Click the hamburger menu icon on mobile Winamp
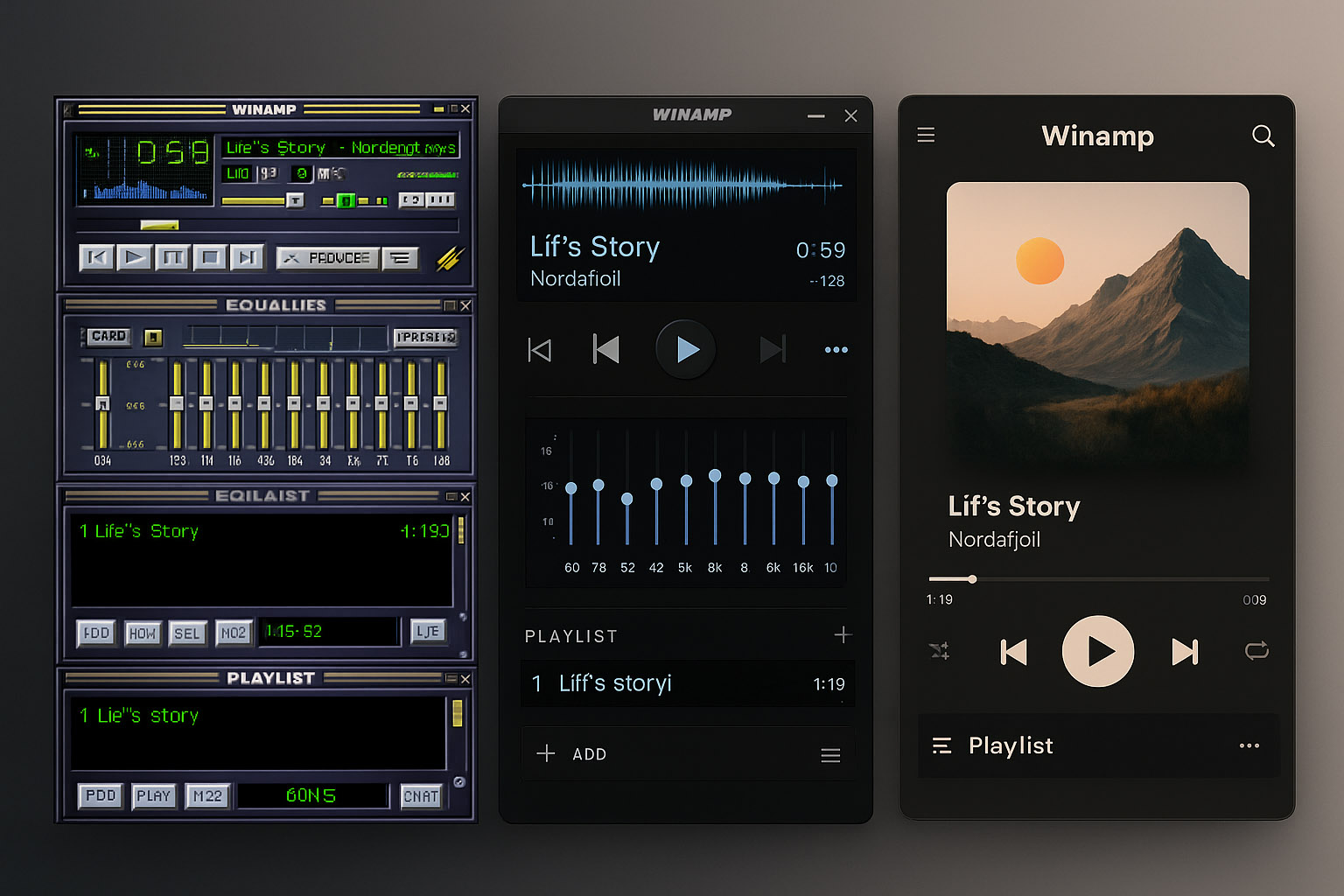Image resolution: width=1344 pixels, height=896 pixels. click(x=926, y=135)
